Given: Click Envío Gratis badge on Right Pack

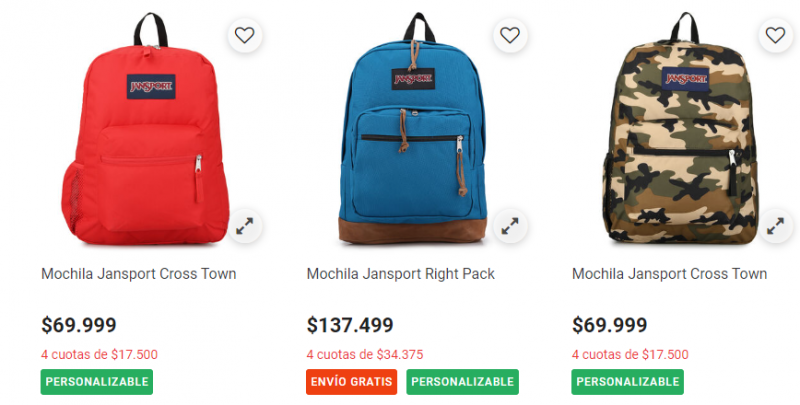Looking at the screenshot, I should (x=352, y=382).
